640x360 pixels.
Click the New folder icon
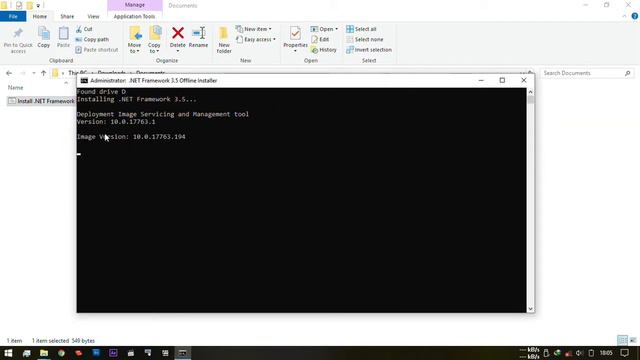coord(224,33)
